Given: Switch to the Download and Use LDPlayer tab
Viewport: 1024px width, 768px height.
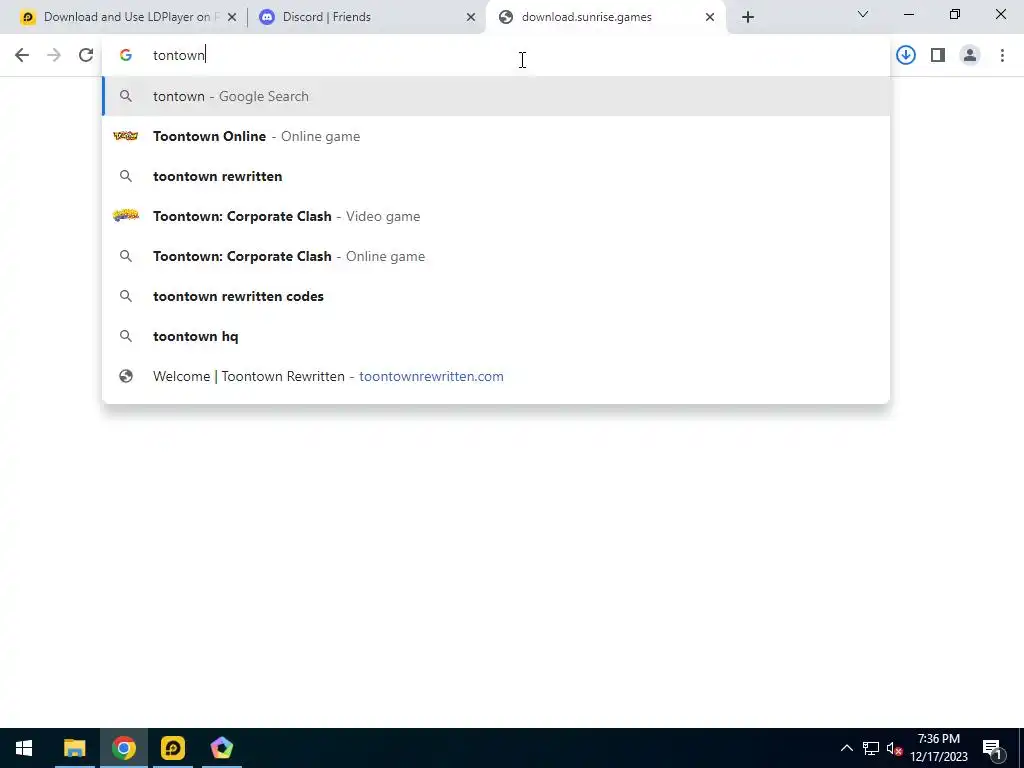Looking at the screenshot, I should tap(125, 17).
